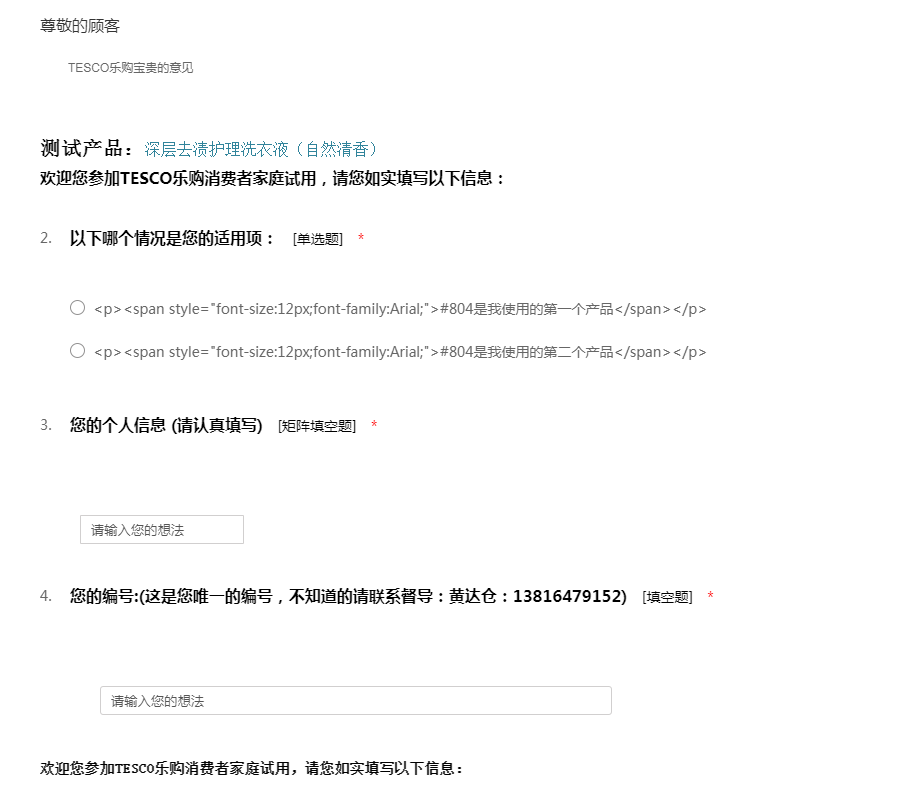Click the [单选题] type tag
Screen dimensions: 900x800
pyautogui.click(x=318, y=239)
